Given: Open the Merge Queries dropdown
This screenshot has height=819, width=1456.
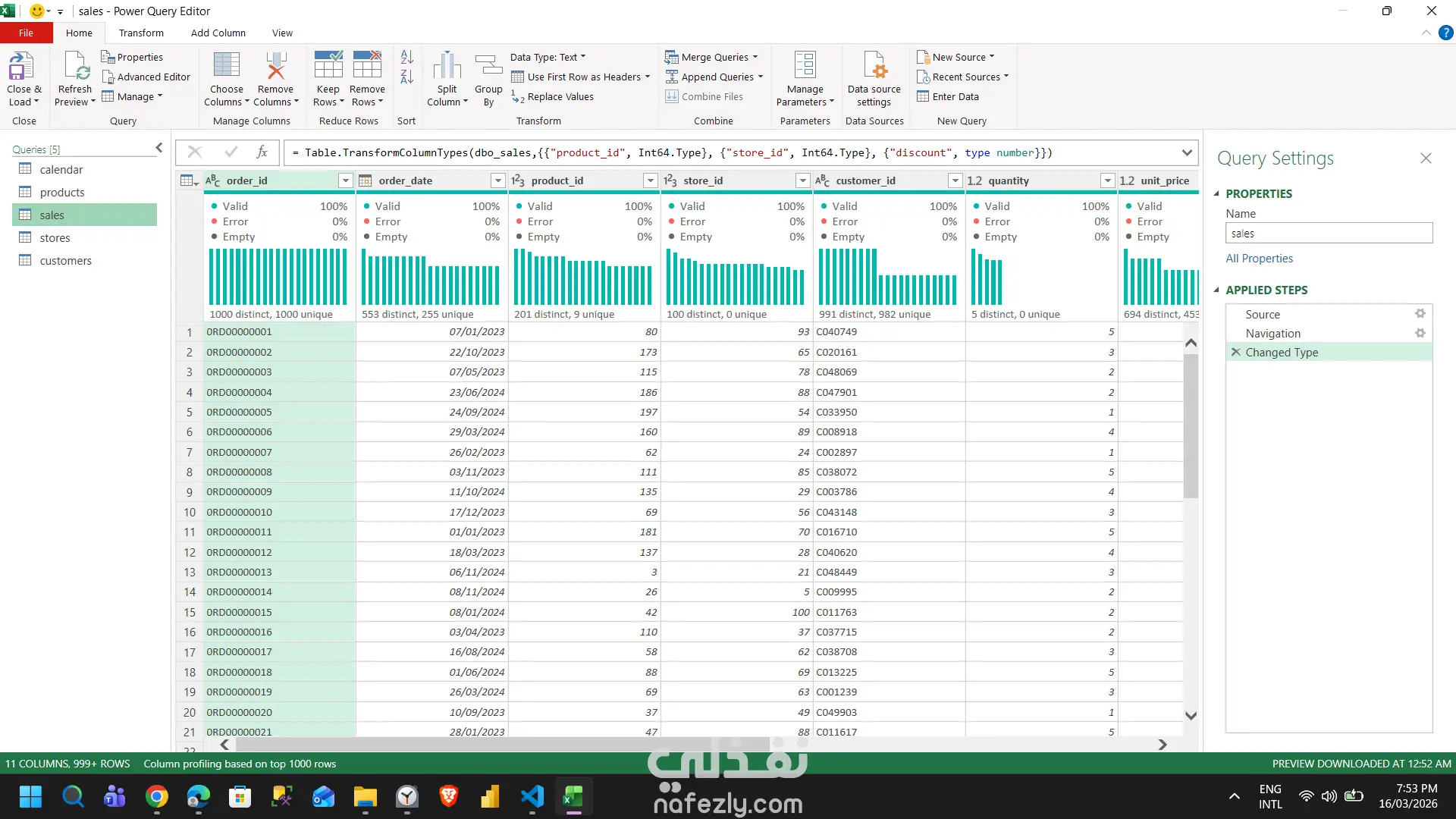Looking at the screenshot, I should point(711,57).
